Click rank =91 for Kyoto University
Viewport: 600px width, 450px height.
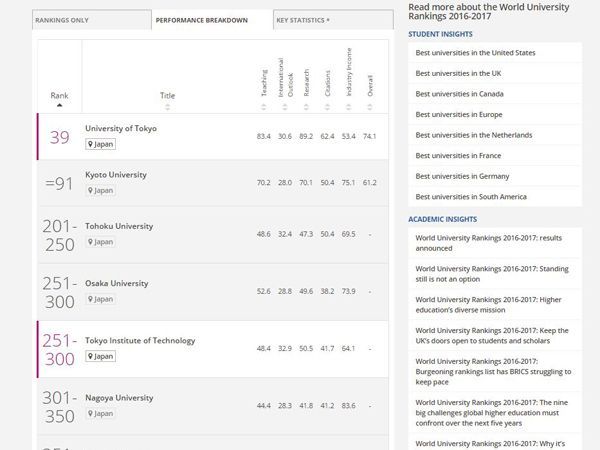[59, 184]
